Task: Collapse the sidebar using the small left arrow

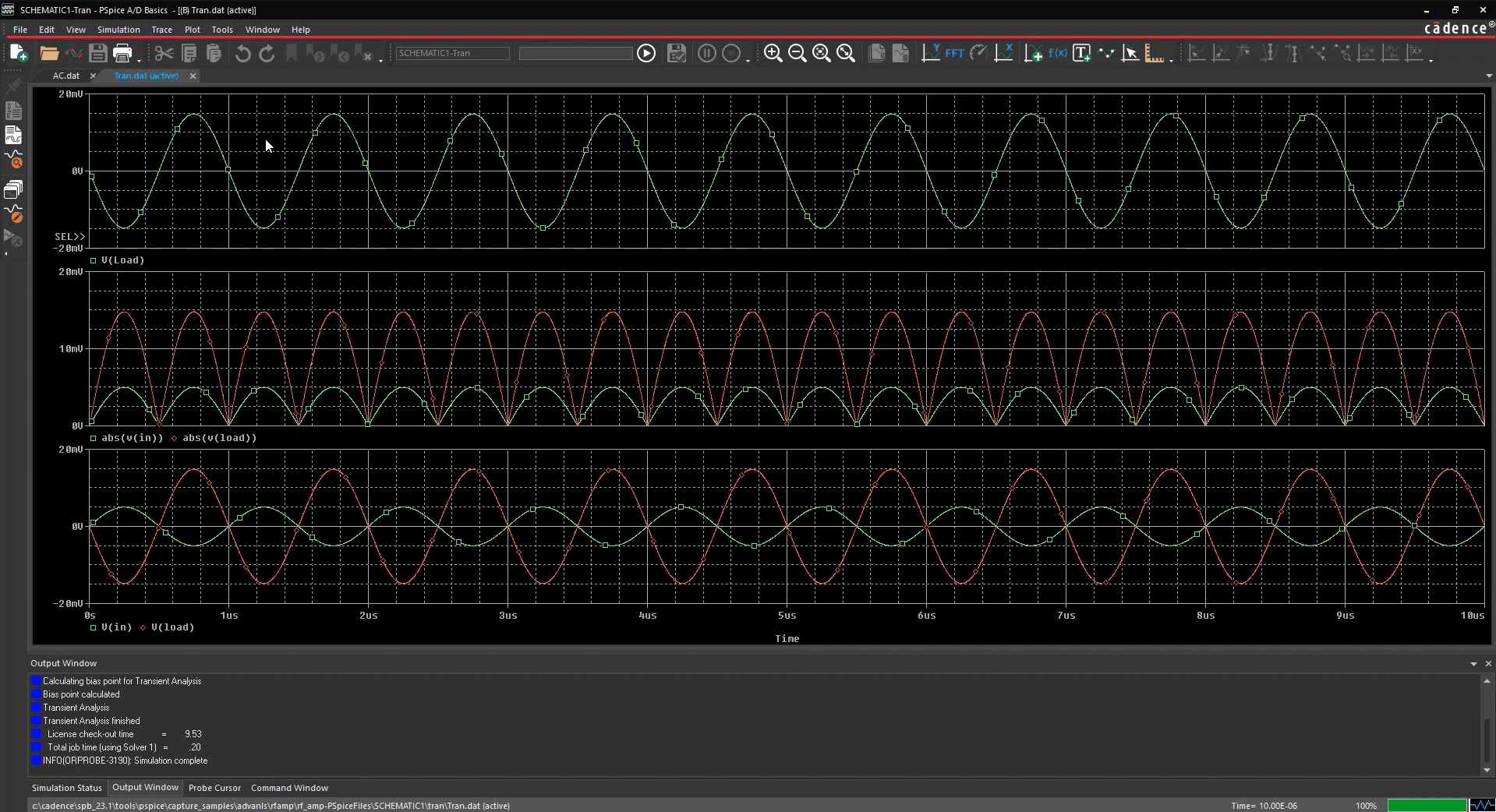Action: pyautogui.click(x=5, y=254)
